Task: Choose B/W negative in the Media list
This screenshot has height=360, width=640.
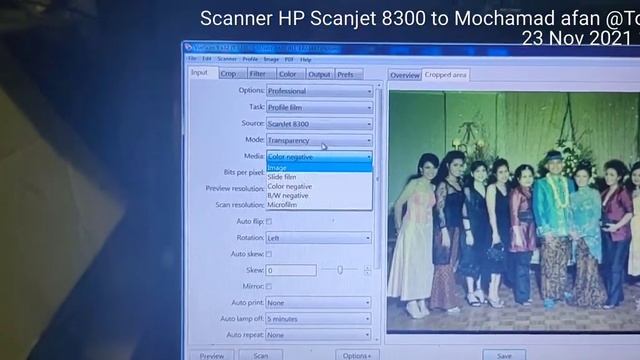Action: (319, 196)
